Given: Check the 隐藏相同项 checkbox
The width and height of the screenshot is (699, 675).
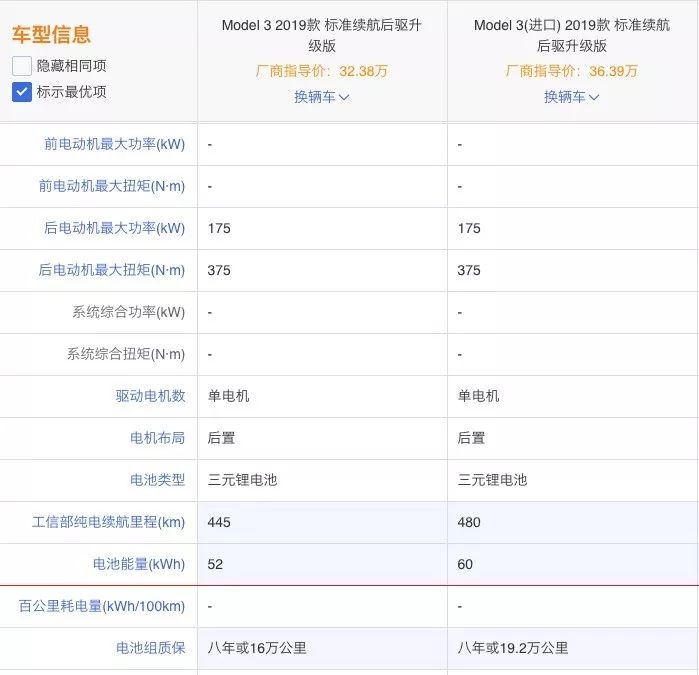Looking at the screenshot, I should coord(22,66).
